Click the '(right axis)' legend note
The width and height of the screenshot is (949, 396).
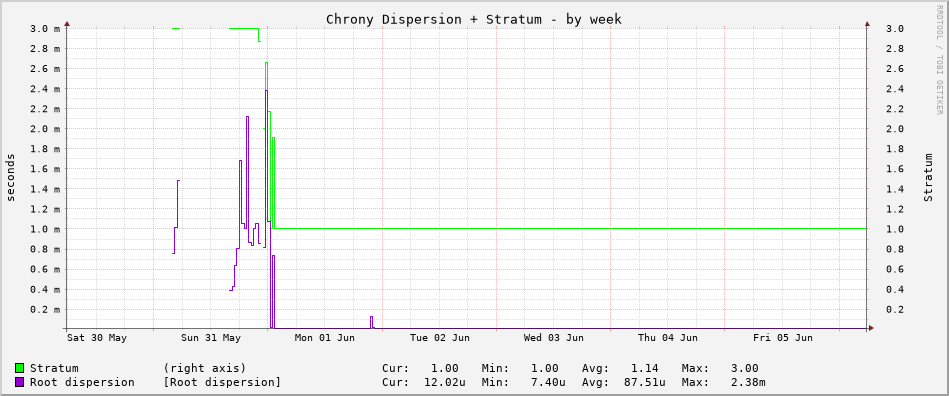pyautogui.click(x=205, y=368)
